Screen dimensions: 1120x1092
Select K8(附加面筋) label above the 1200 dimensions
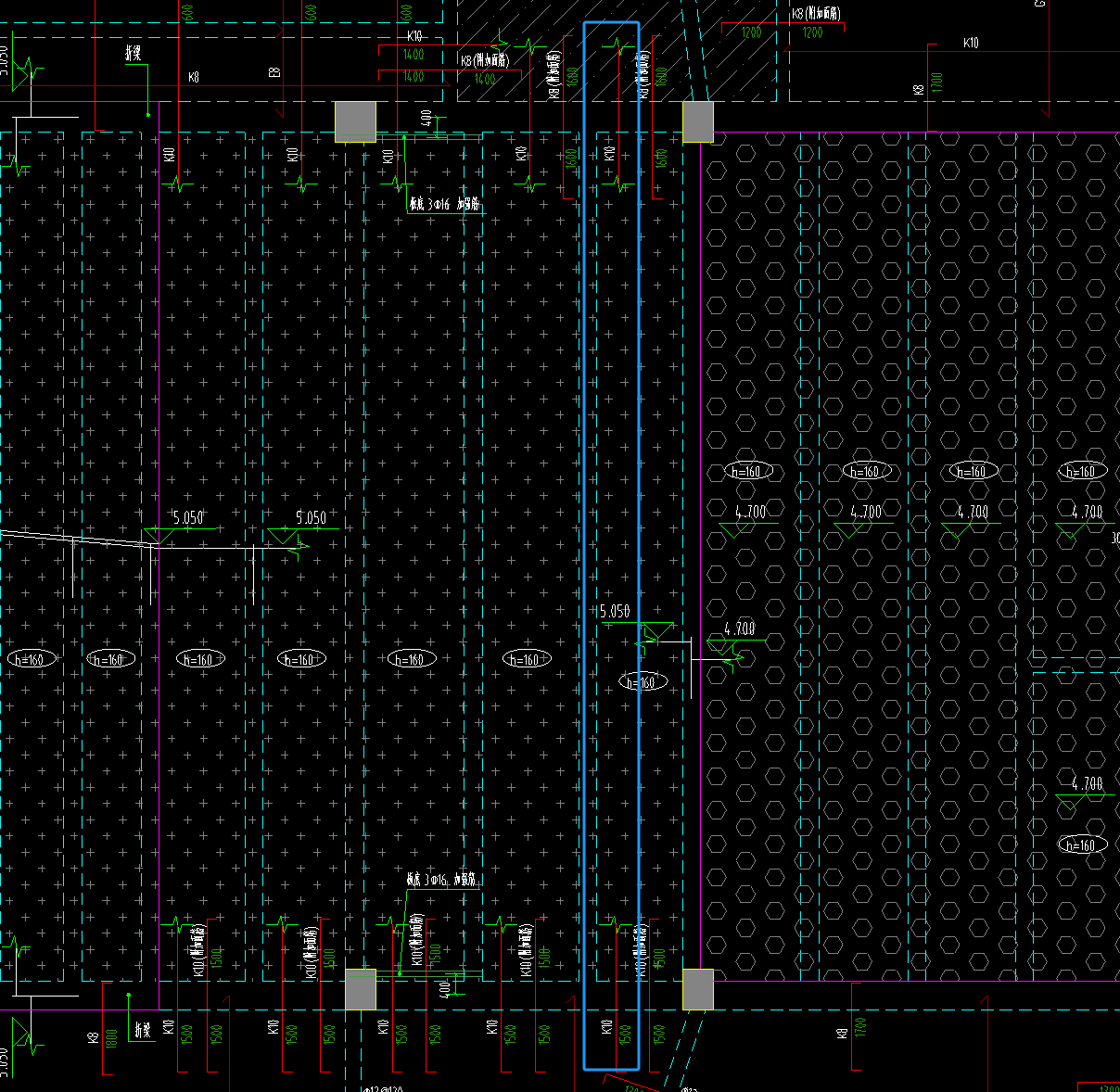point(815,13)
